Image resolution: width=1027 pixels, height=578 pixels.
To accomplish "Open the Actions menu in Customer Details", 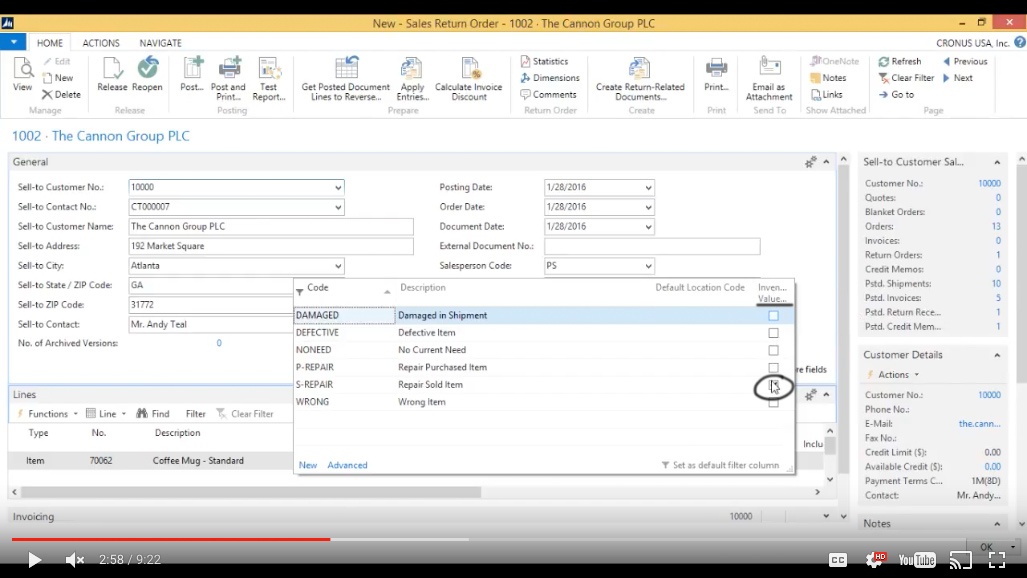I will (x=894, y=375).
